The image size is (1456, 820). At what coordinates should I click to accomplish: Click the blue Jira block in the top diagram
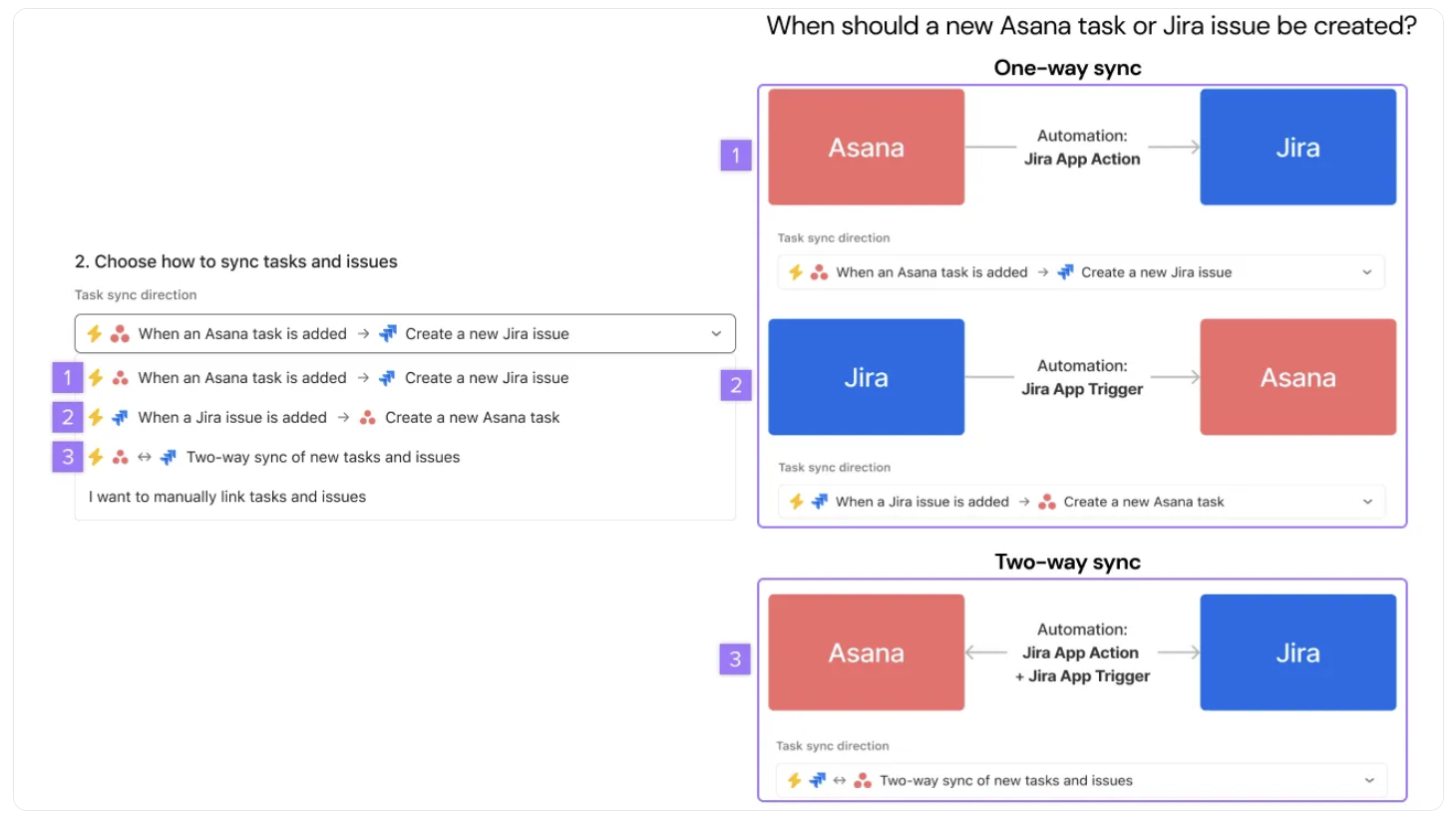click(1297, 148)
